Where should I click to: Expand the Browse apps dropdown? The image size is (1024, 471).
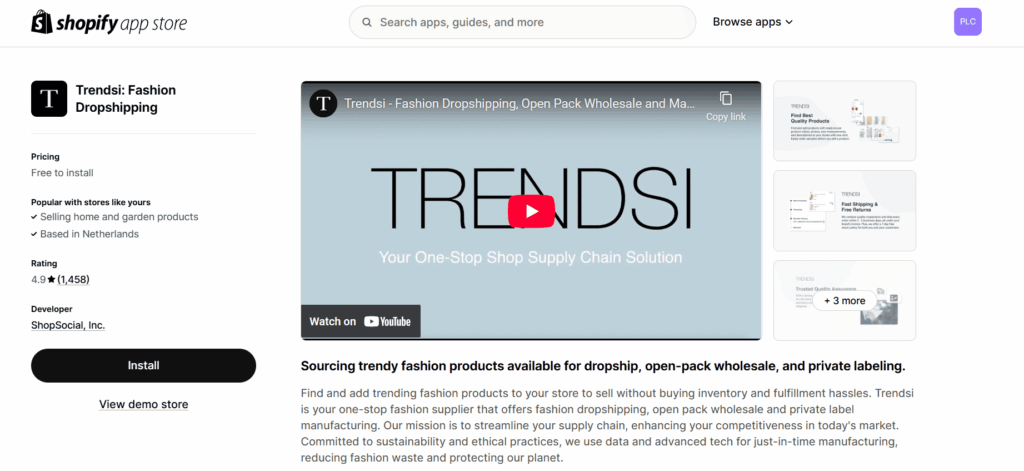click(x=752, y=22)
